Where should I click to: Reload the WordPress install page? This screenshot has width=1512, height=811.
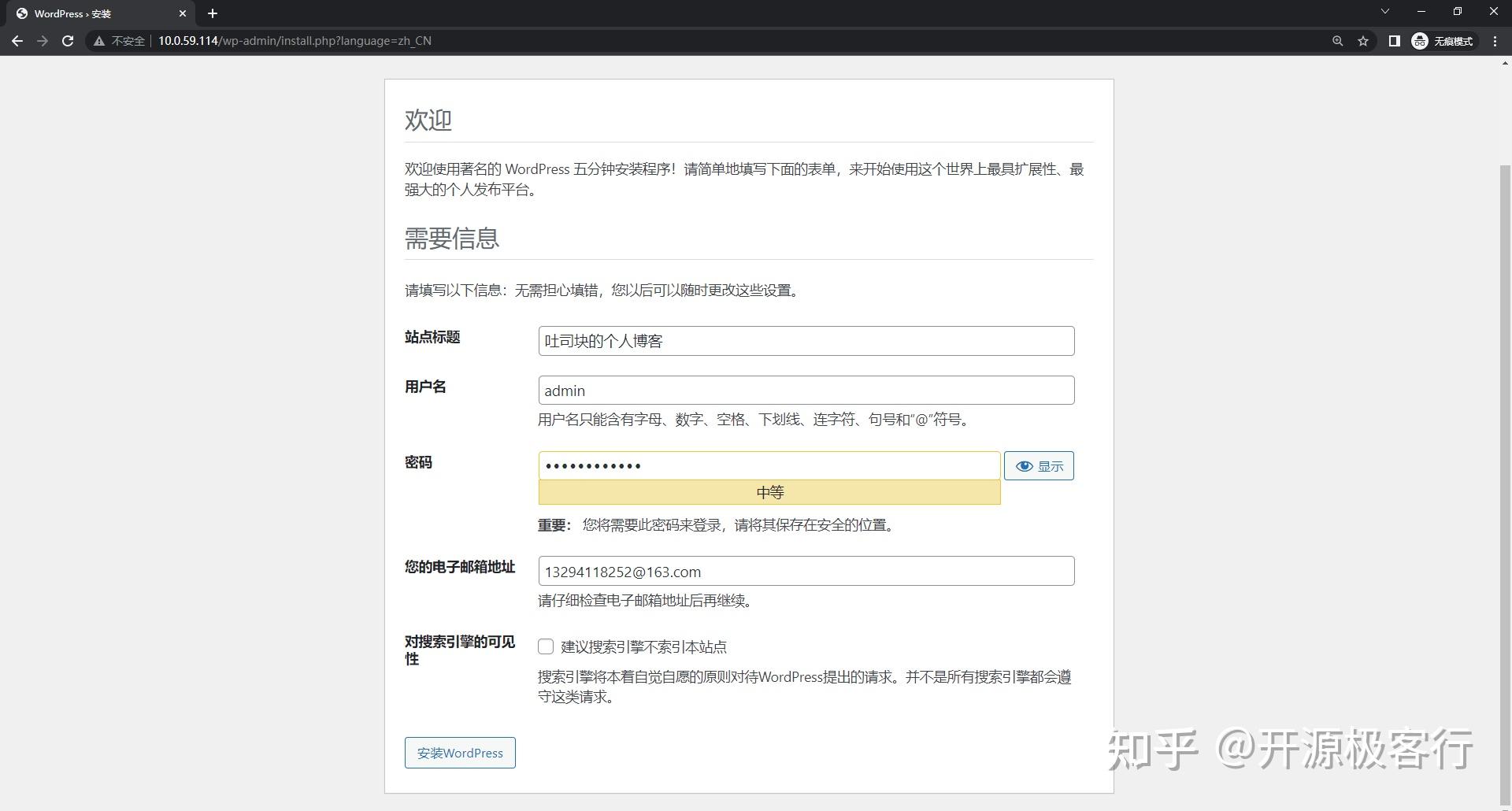(x=68, y=40)
